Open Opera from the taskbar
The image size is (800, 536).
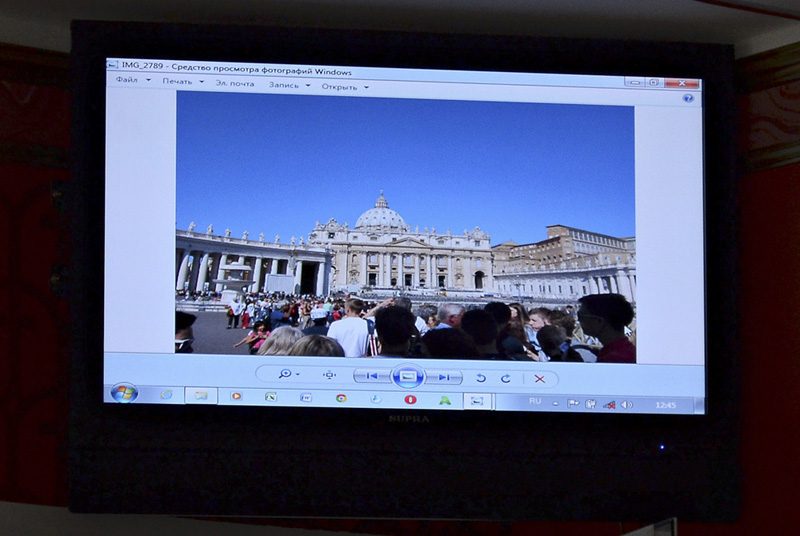[410, 399]
